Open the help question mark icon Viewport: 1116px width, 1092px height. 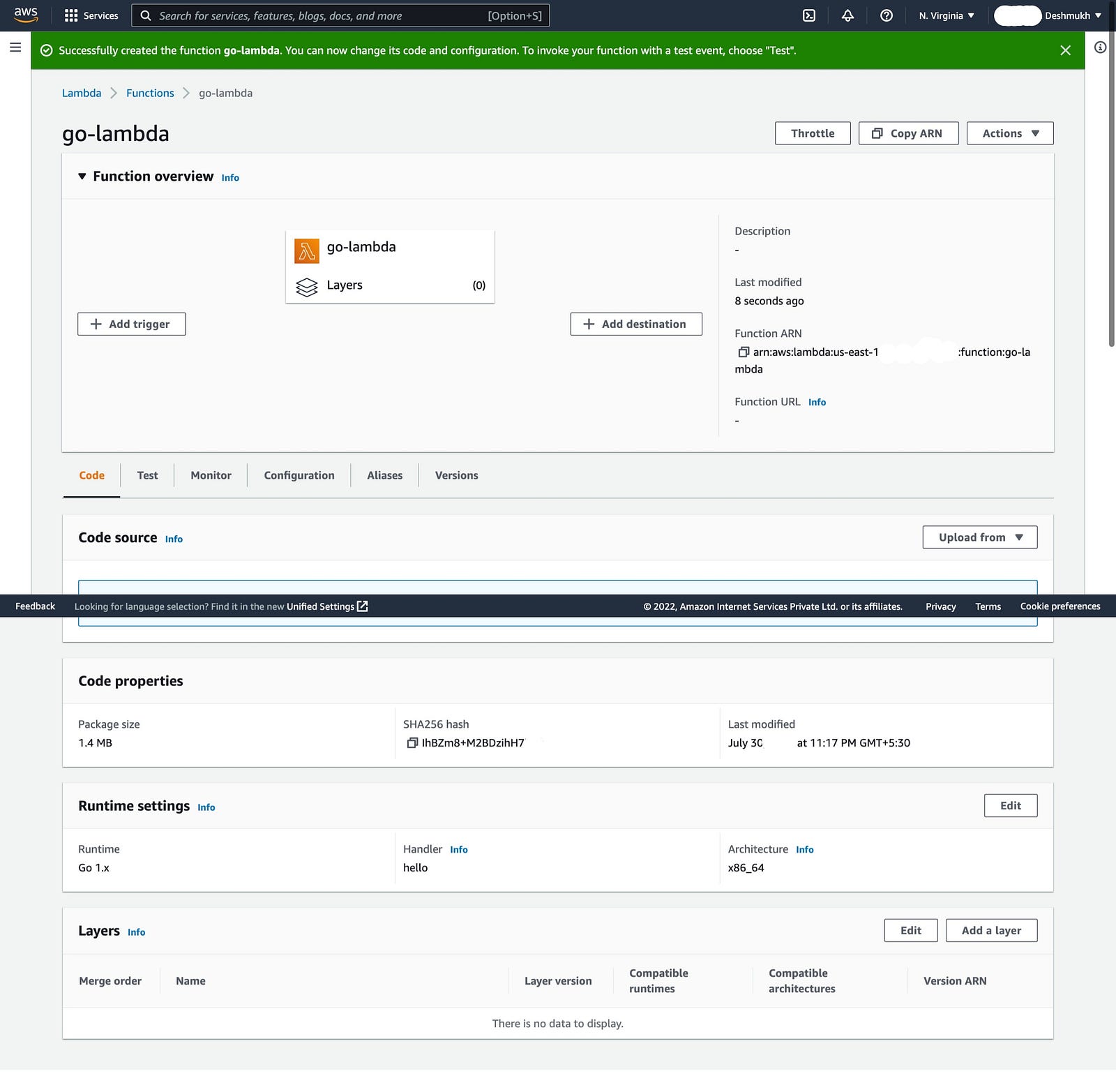(887, 15)
